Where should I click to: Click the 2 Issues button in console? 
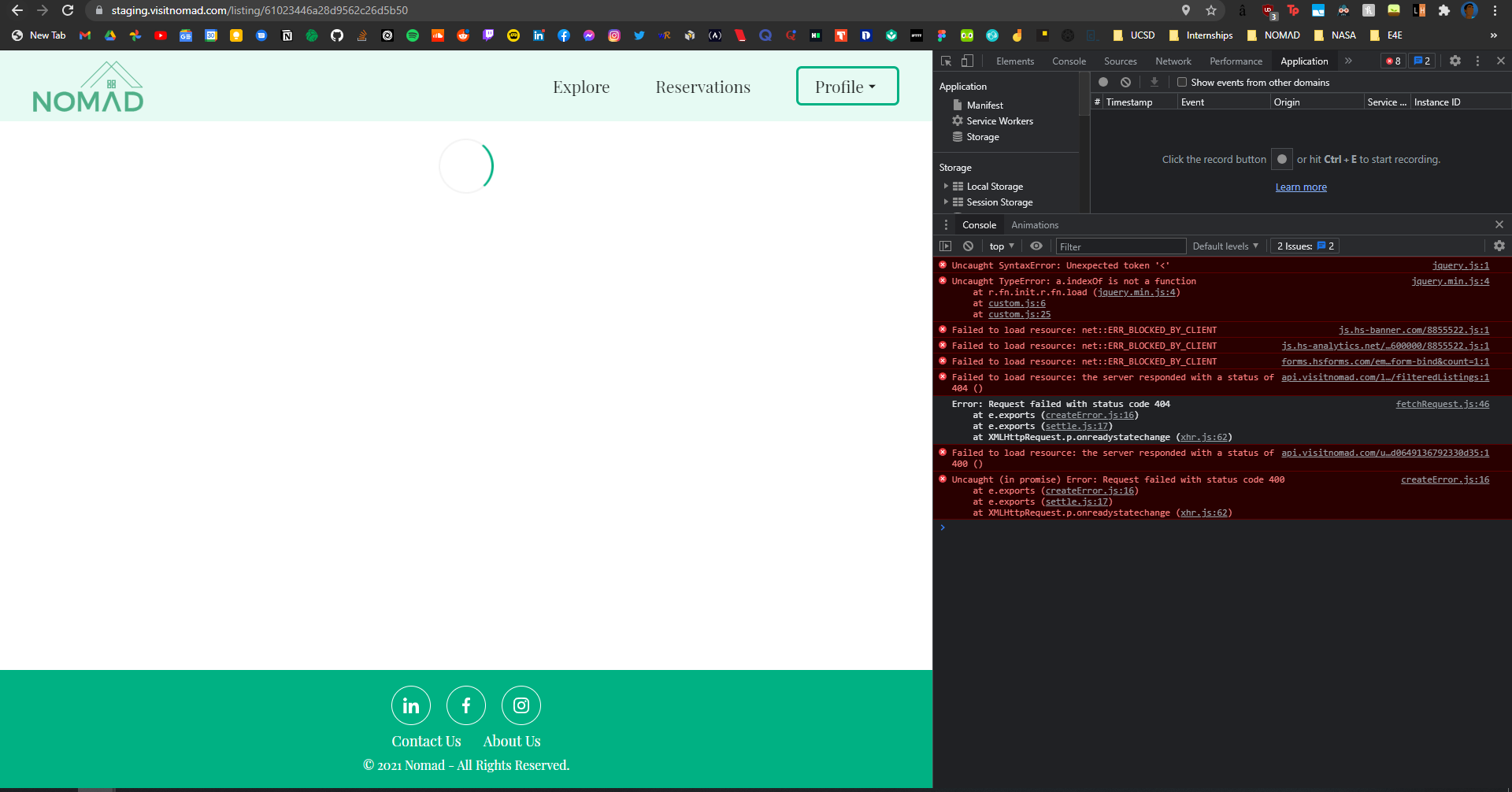point(1305,246)
